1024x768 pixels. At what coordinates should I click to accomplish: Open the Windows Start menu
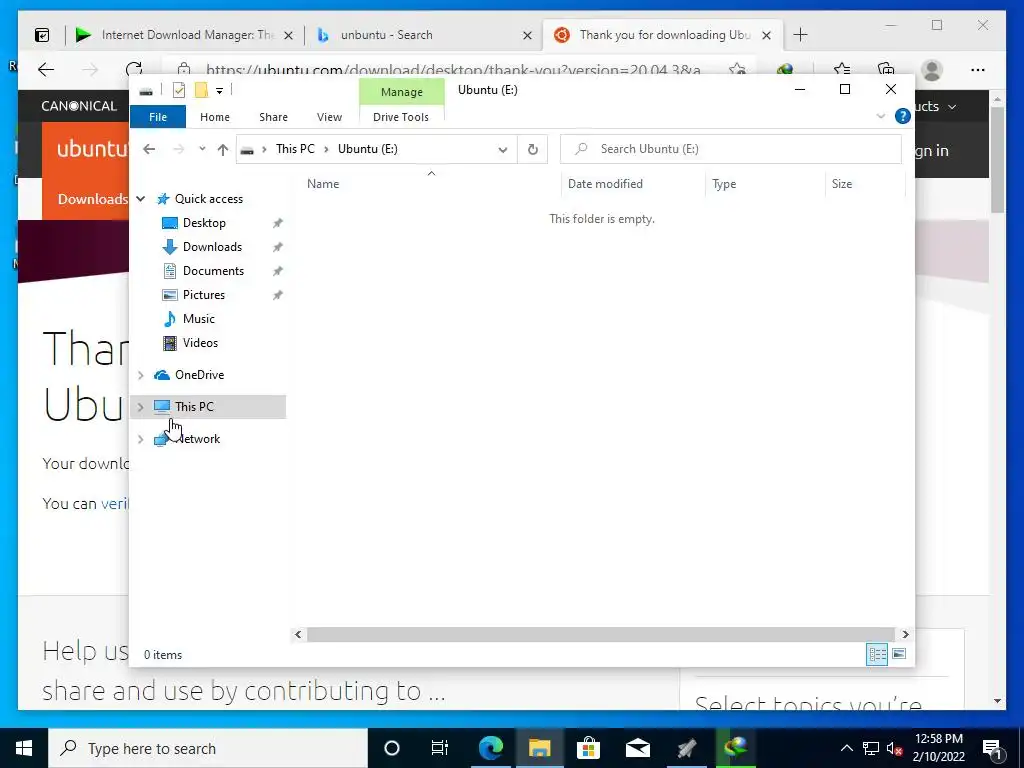tap(24, 748)
